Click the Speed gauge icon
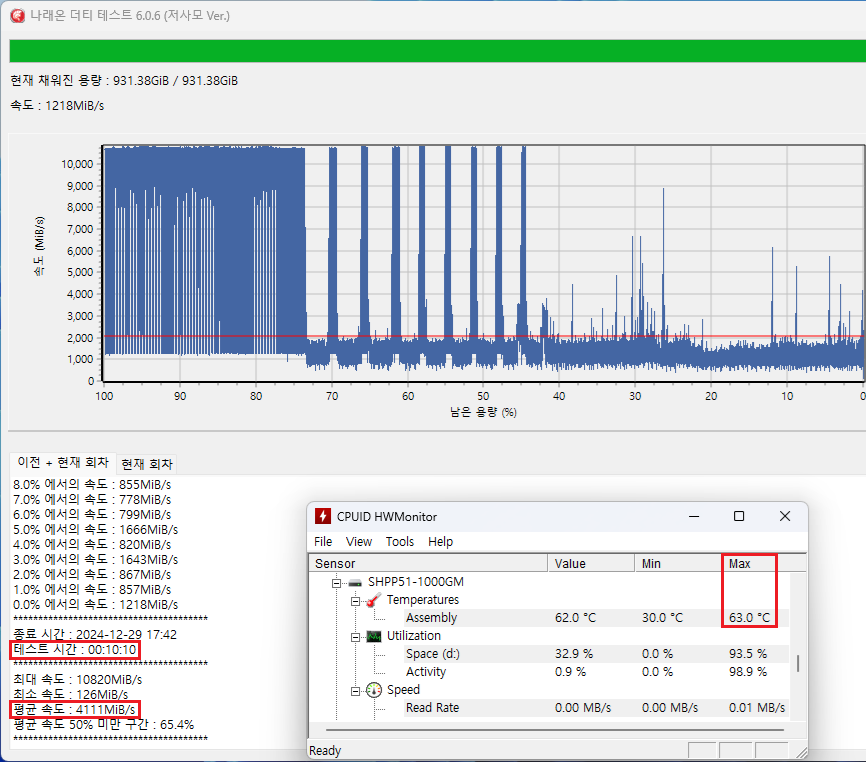Image resolution: width=866 pixels, height=762 pixels. (374, 690)
